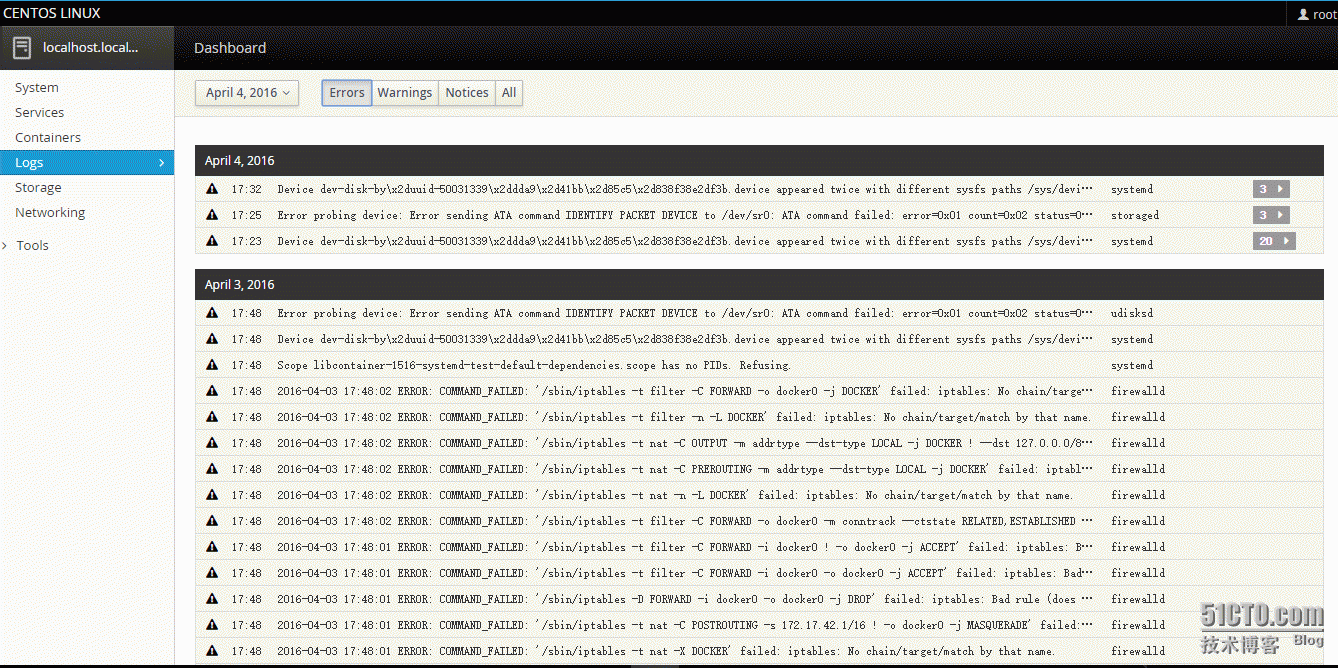
Task: Click warning icon of POSTROUTING MASQUERADE entry
Action: coord(212,625)
